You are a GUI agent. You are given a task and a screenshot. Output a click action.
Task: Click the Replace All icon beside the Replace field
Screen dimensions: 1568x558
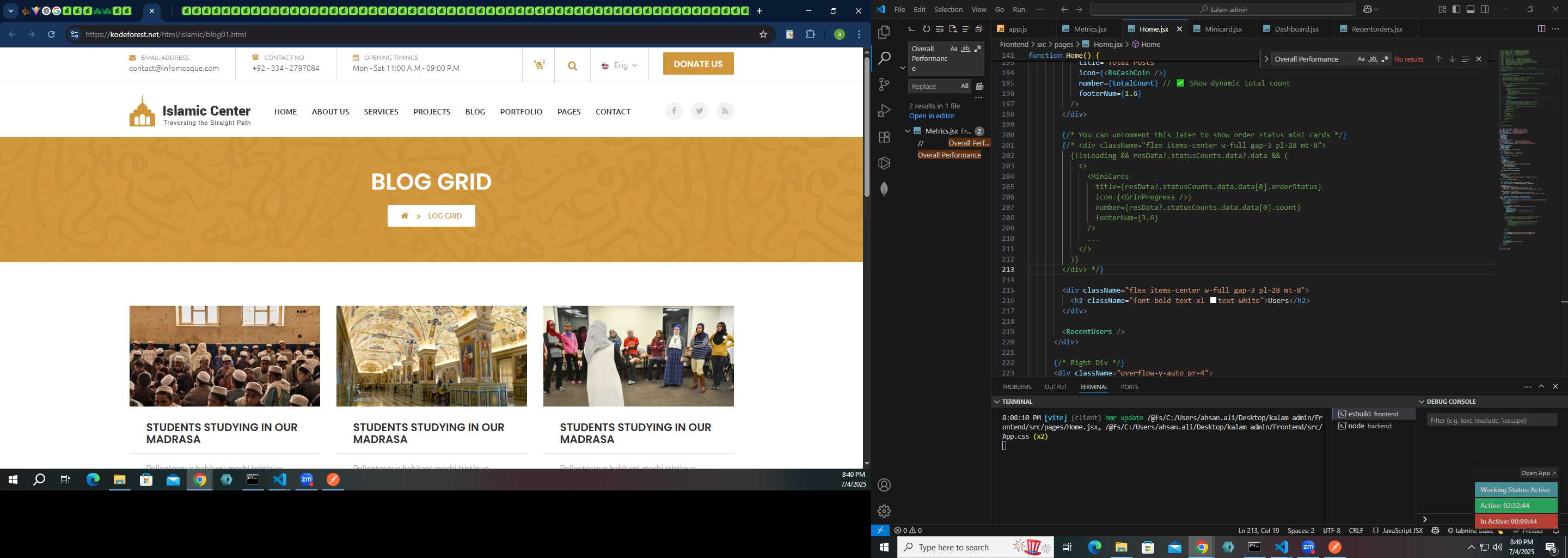click(x=979, y=87)
